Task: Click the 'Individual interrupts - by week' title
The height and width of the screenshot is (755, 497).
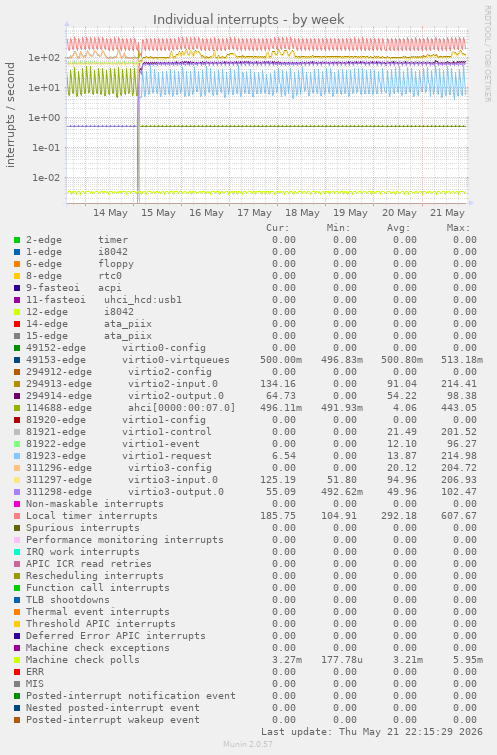Action: tap(248, 19)
